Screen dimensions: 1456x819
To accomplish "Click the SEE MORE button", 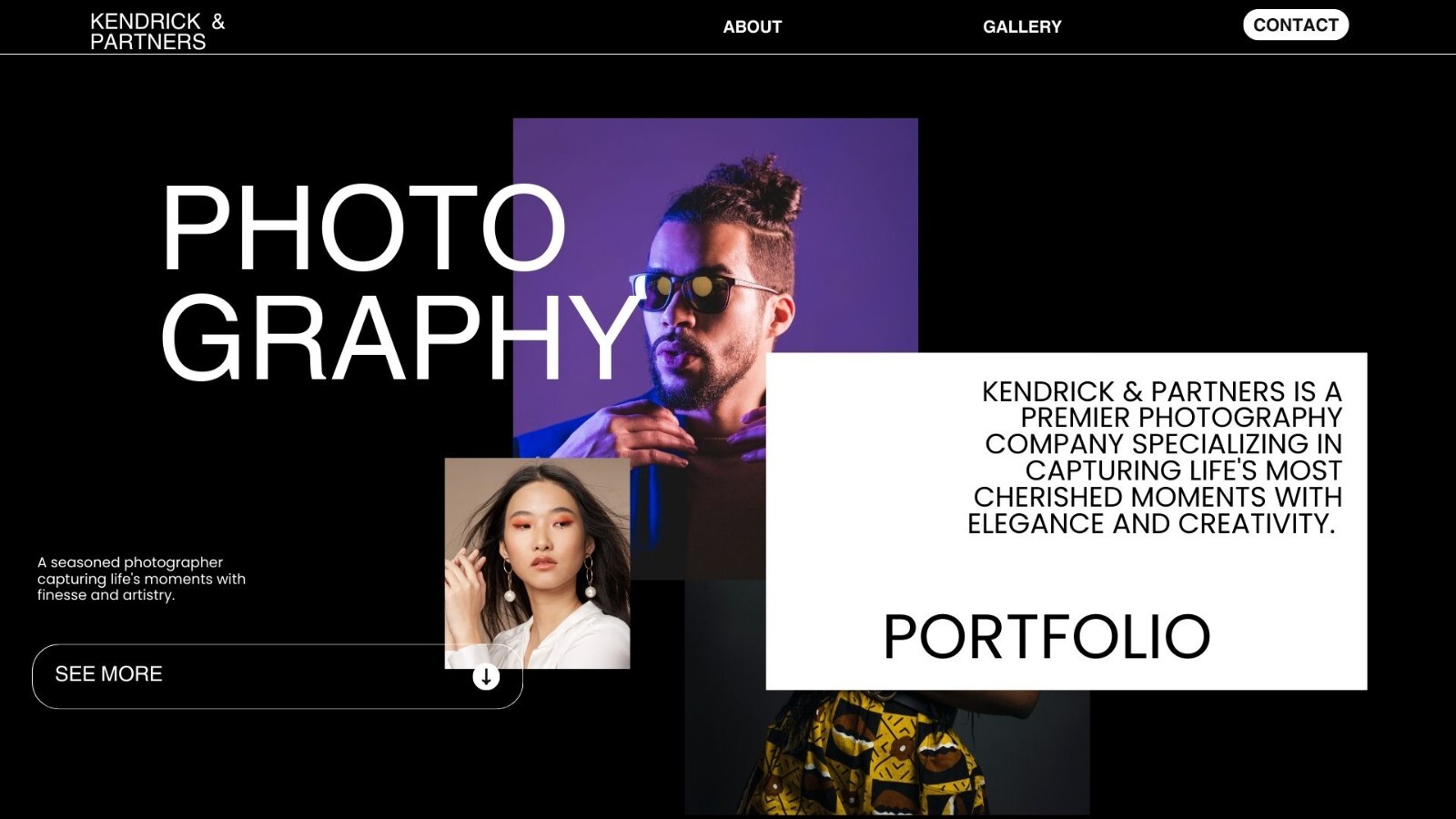I will [278, 676].
